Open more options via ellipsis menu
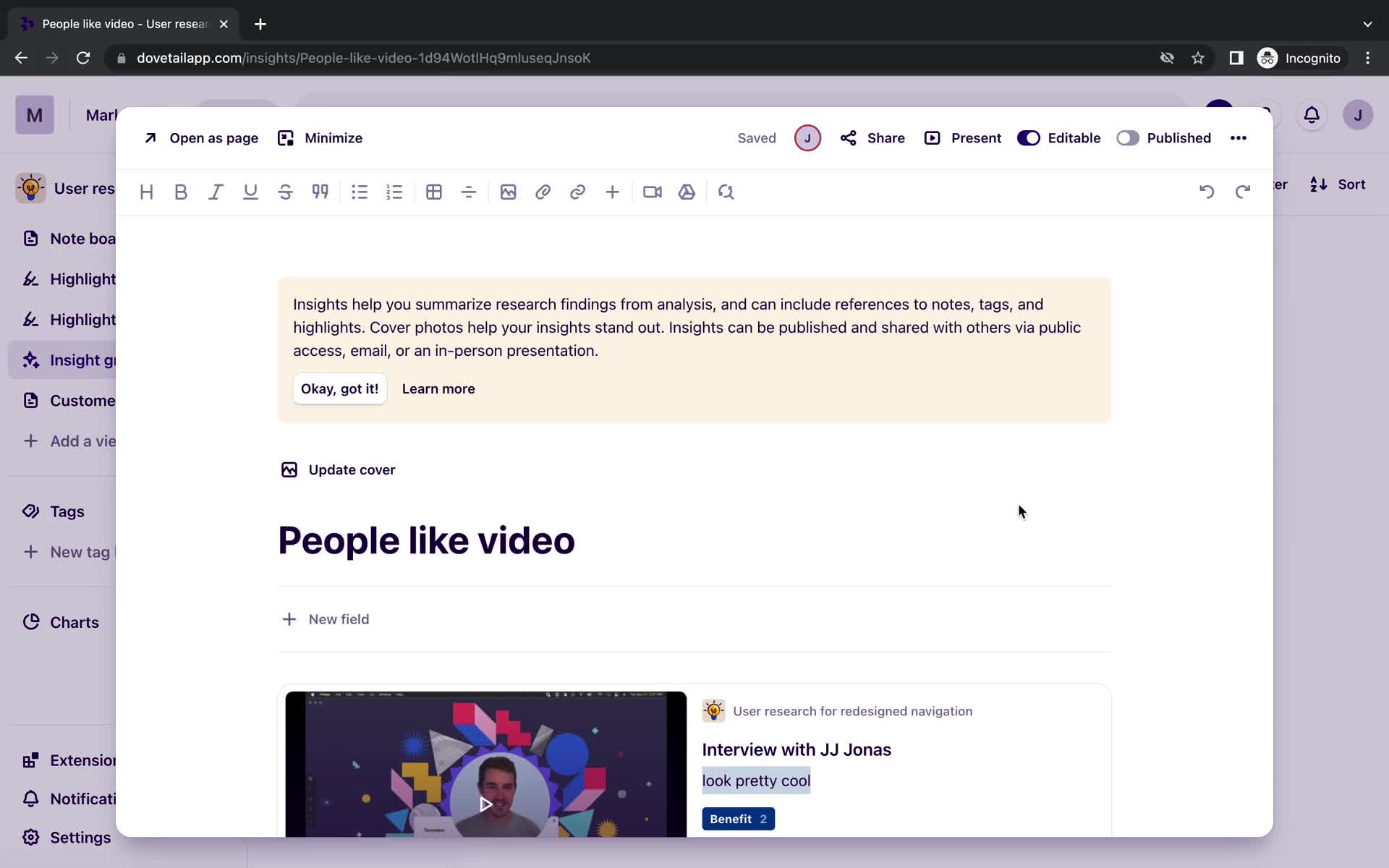 coord(1238,137)
